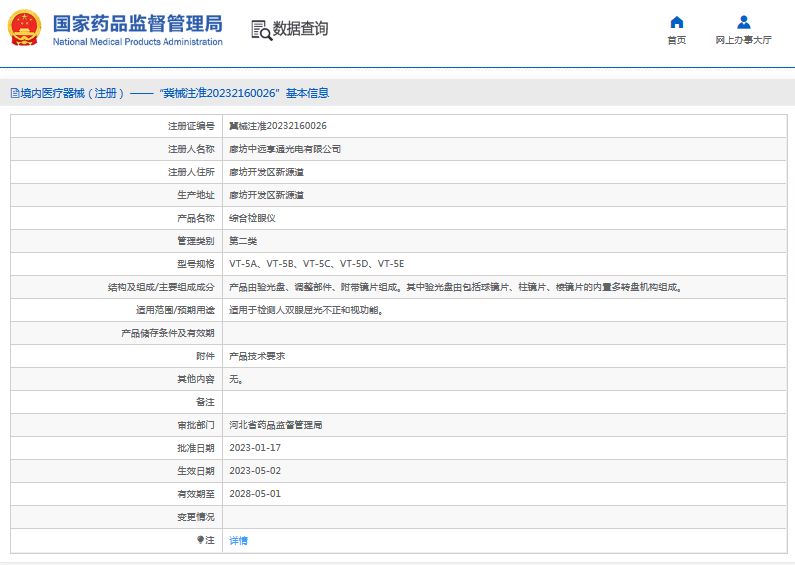Select 管理类别 value 第二类
The image size is (795, 565).
click(243, 241)
